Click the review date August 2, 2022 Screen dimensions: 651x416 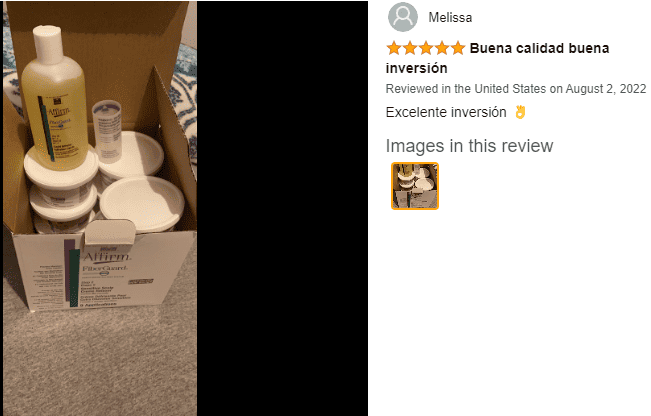click(606, 89)
